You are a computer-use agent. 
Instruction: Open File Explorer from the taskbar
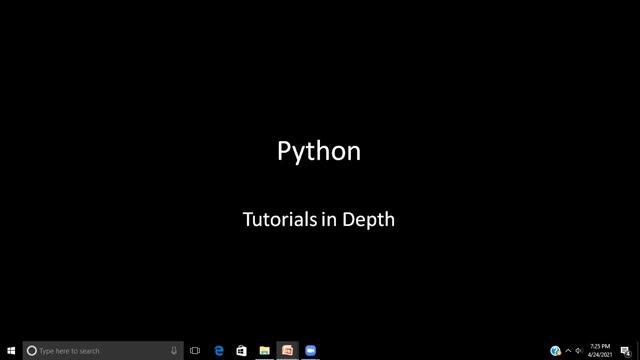click(264, 351)
